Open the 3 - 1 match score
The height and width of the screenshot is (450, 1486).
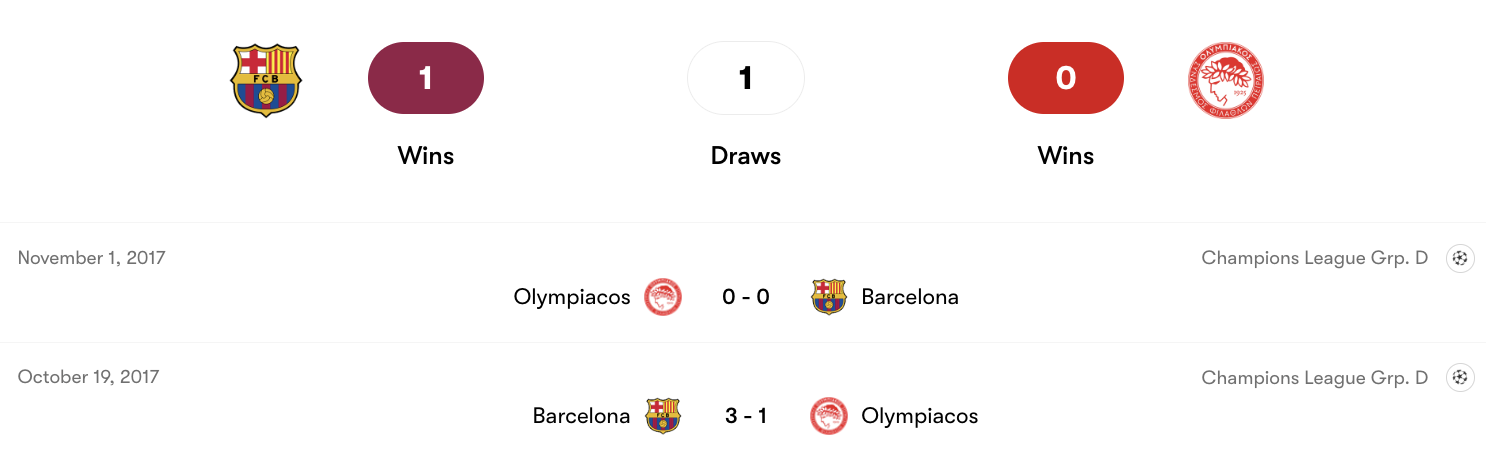(x=746, y=416)
